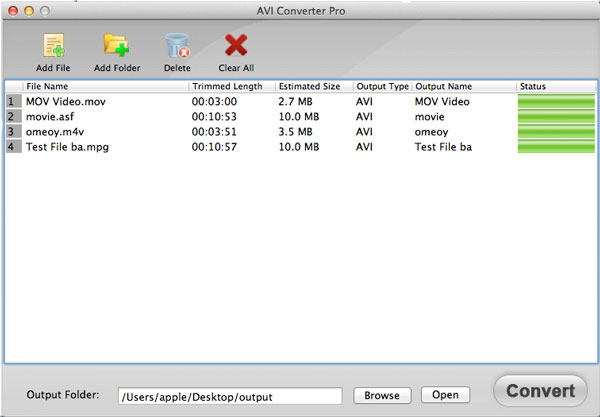The height and width of the screenshot is (417, 600).
Task: Click row number 1 cell
Action: tap(13, 101)
